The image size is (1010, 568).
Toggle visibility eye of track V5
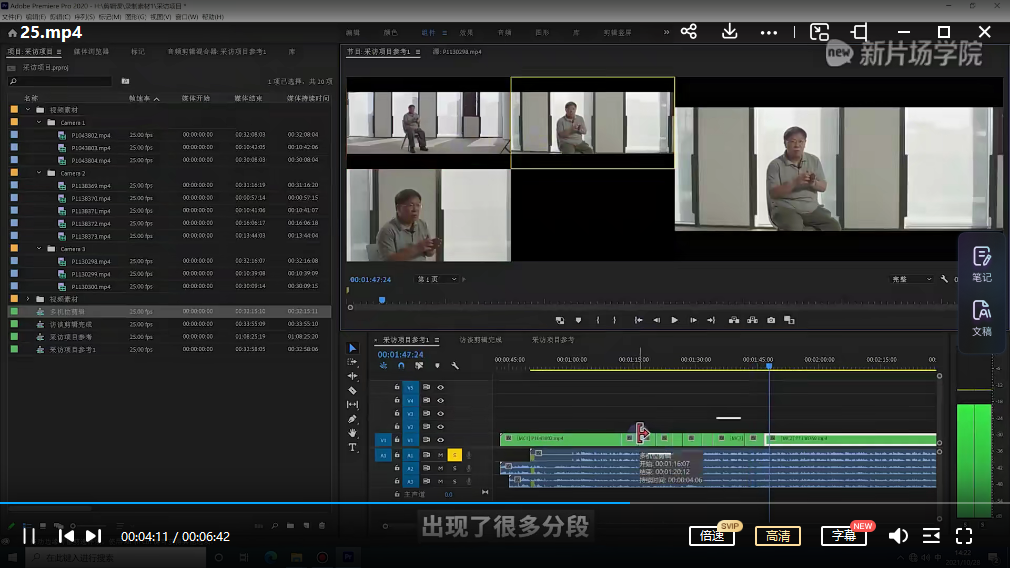(x=441, y=388)
